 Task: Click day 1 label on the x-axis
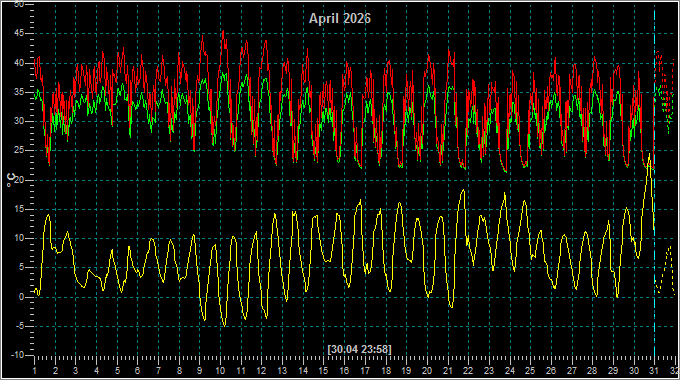[35, 371]
